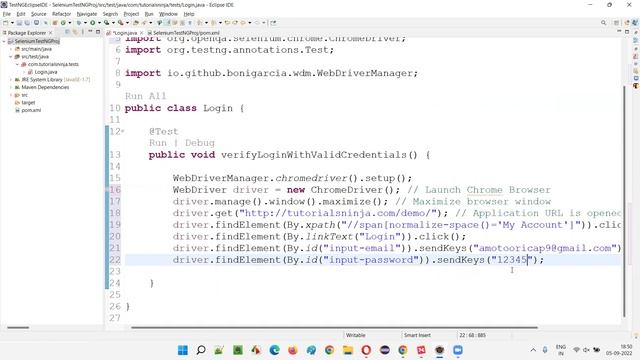Open the Run button dropdown arrow
This screenshot has width=640, height=360.
(99, 23)
